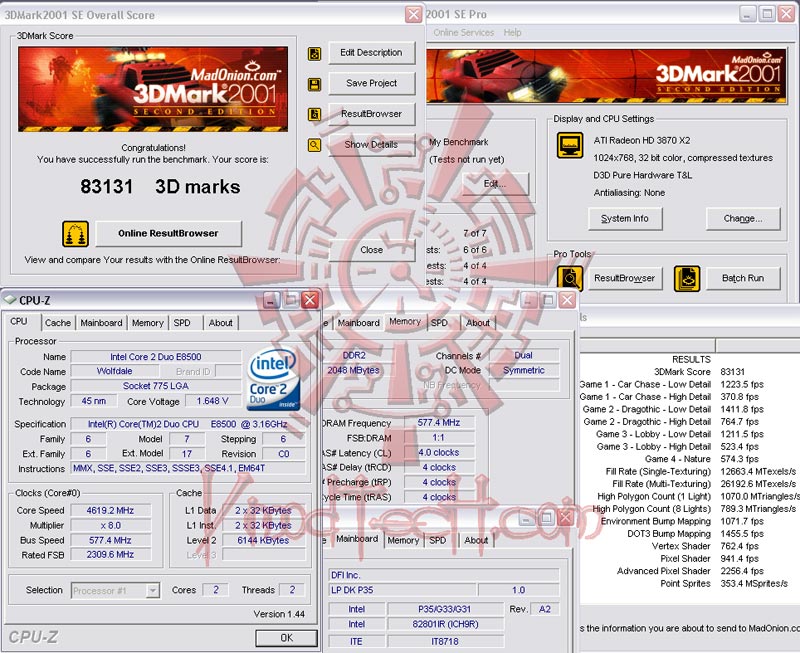The height and width of the screenshot is (653, 800).
Task: Click the Pro Tools ResultBrowser button
Action: [x=624, y=279]
